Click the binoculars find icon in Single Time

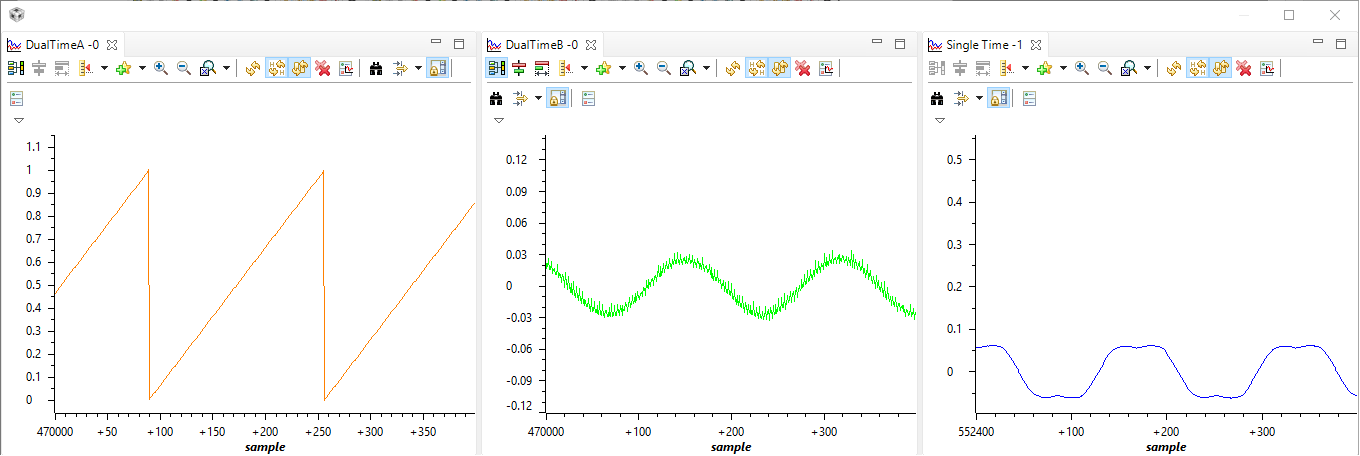tap(937, 99)
